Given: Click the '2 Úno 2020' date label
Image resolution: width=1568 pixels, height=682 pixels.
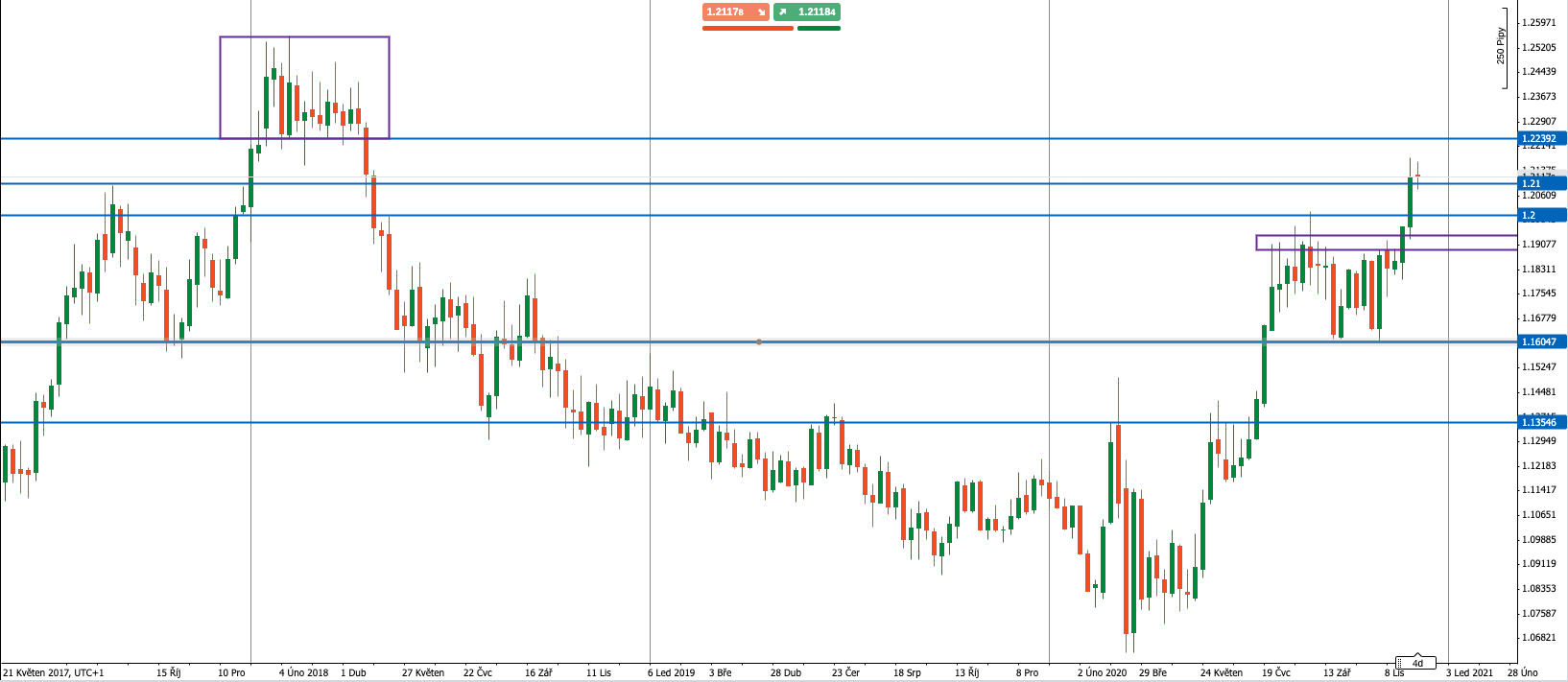Looking at the screenshot, I should [x=1103, y=672].
